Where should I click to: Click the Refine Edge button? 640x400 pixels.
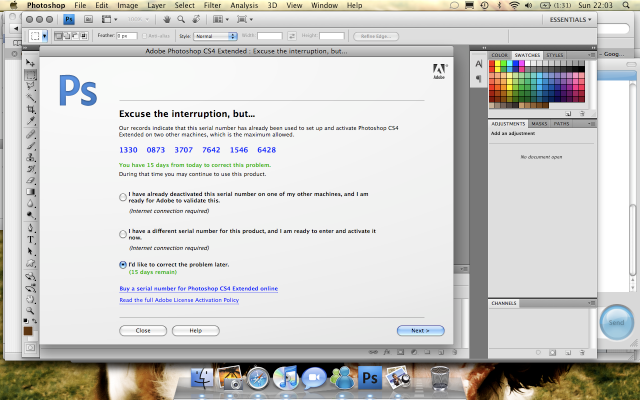tap(376, 36)
